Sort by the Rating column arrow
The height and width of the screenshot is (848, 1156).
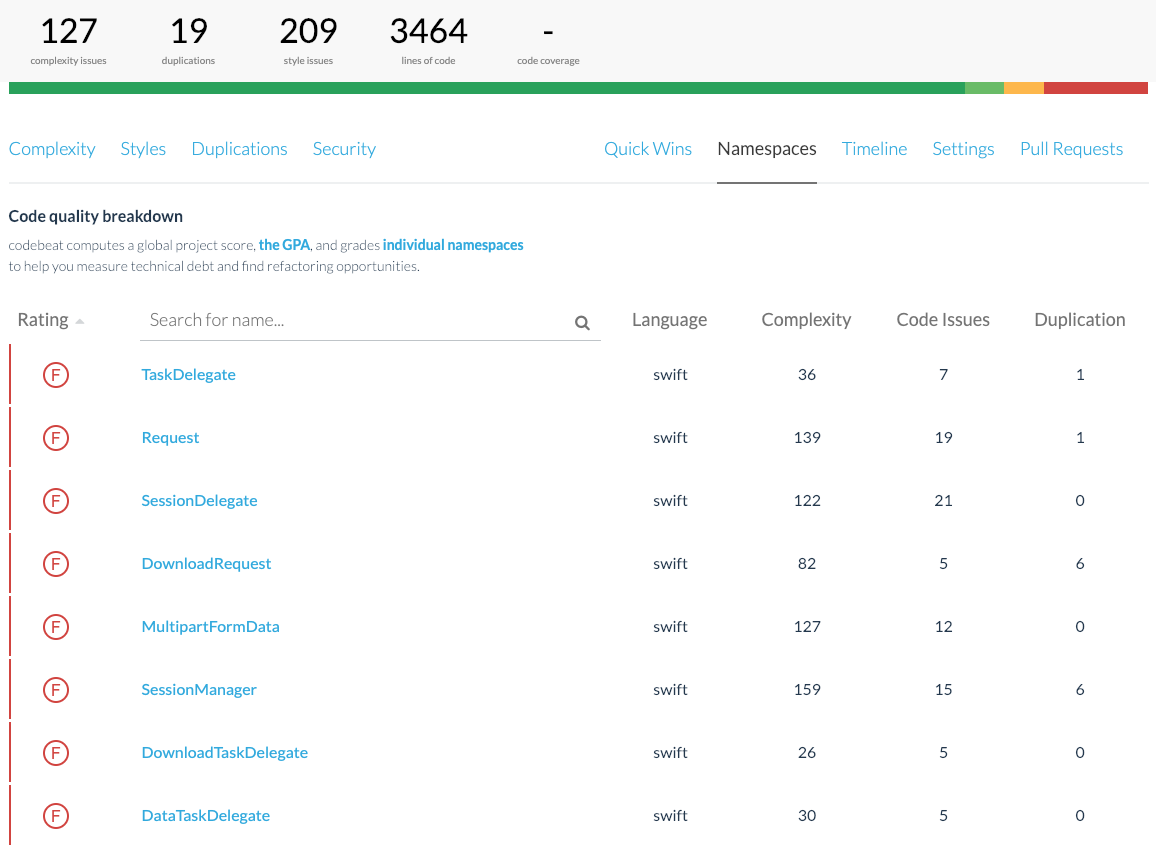[80, 321]
